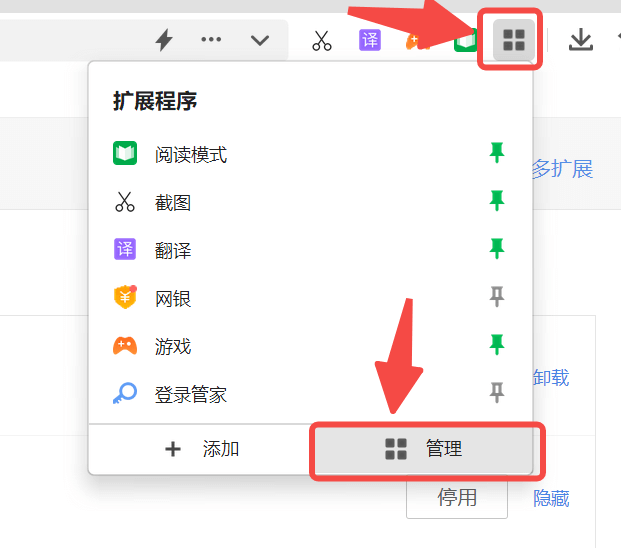Select 截图 extension in the list
The image size is (621, 548).
click(x=173, y=203)
